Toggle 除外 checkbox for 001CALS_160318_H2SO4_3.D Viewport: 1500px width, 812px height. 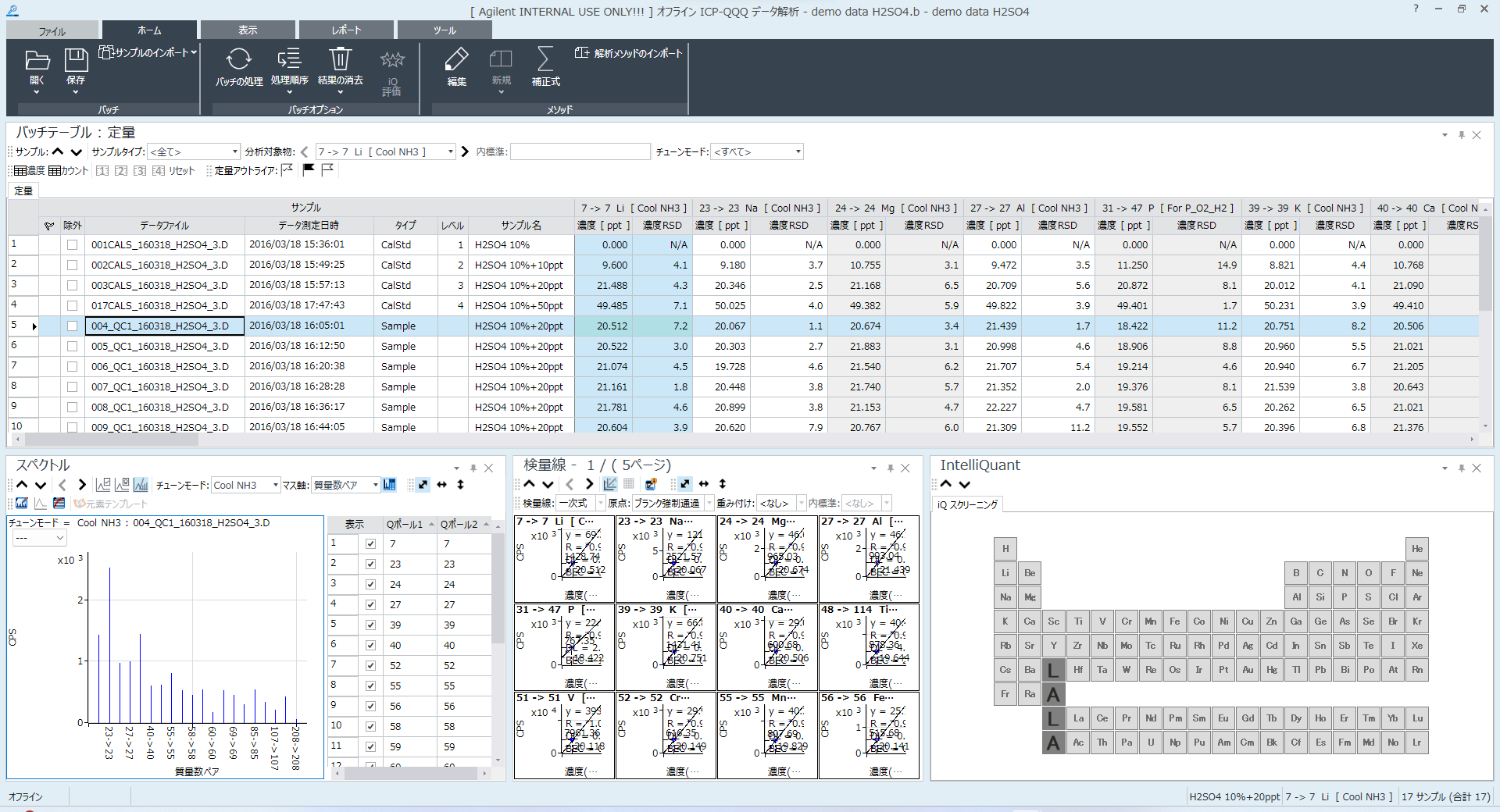72,244
